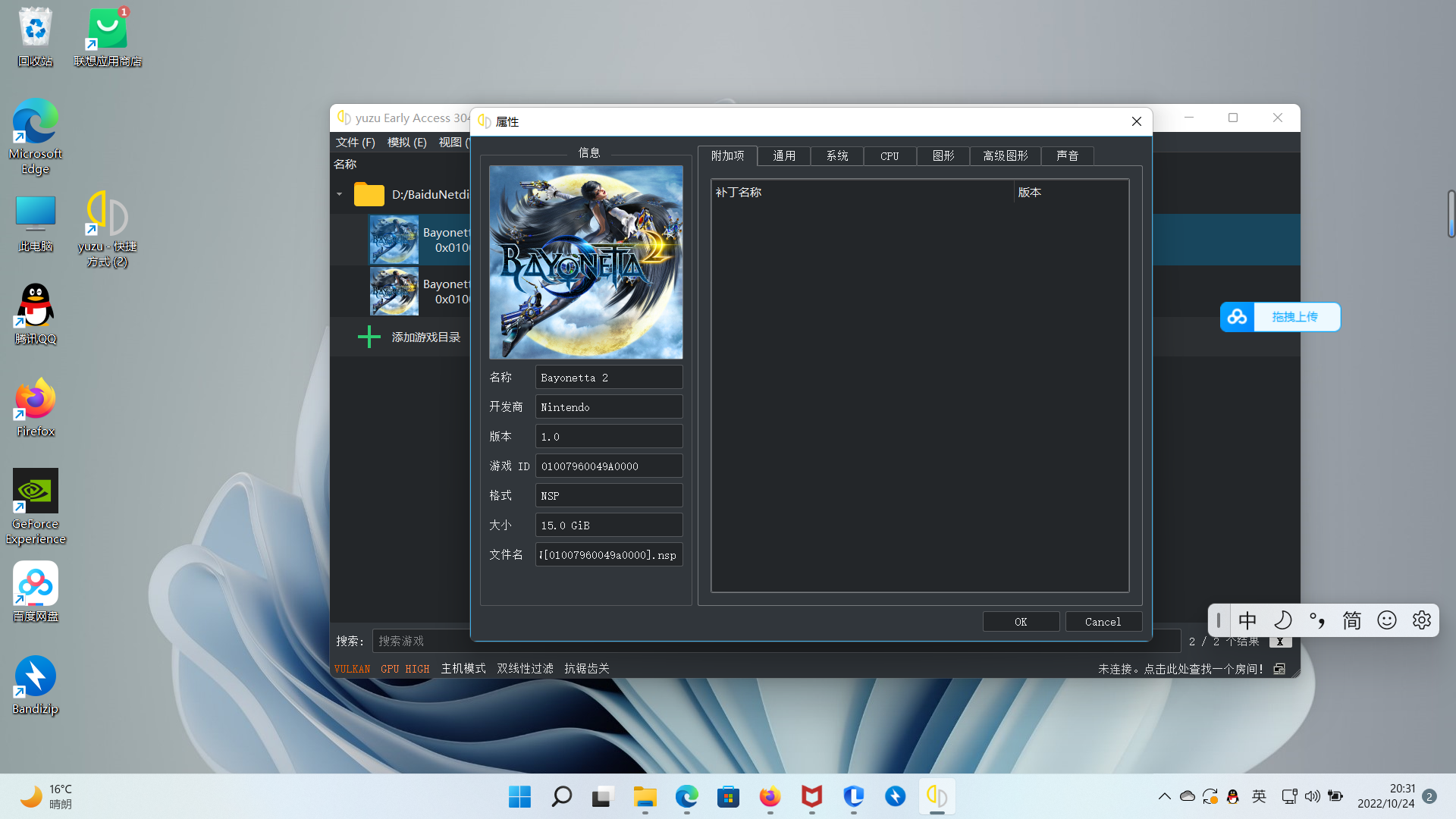Click the 大小 field showing 15.0 GiB
The image size is (1456, 819).
pyautogui.click(x=609, y=526)
